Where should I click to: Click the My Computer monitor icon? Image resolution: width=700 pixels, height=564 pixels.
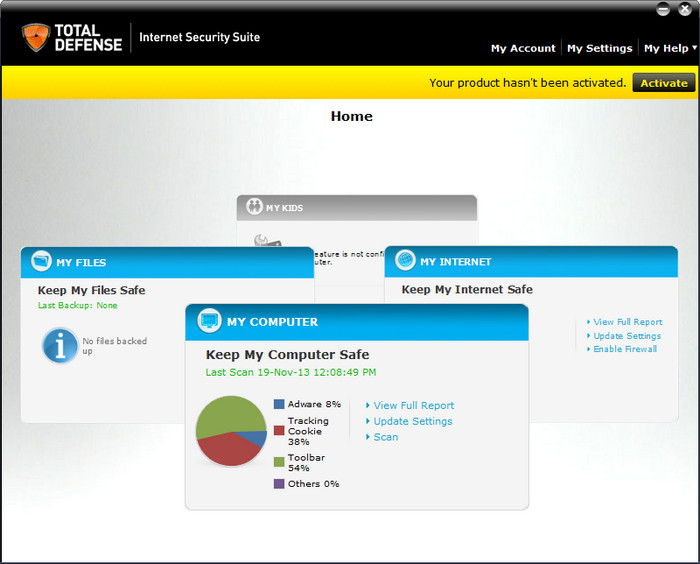tap(209, 320)
